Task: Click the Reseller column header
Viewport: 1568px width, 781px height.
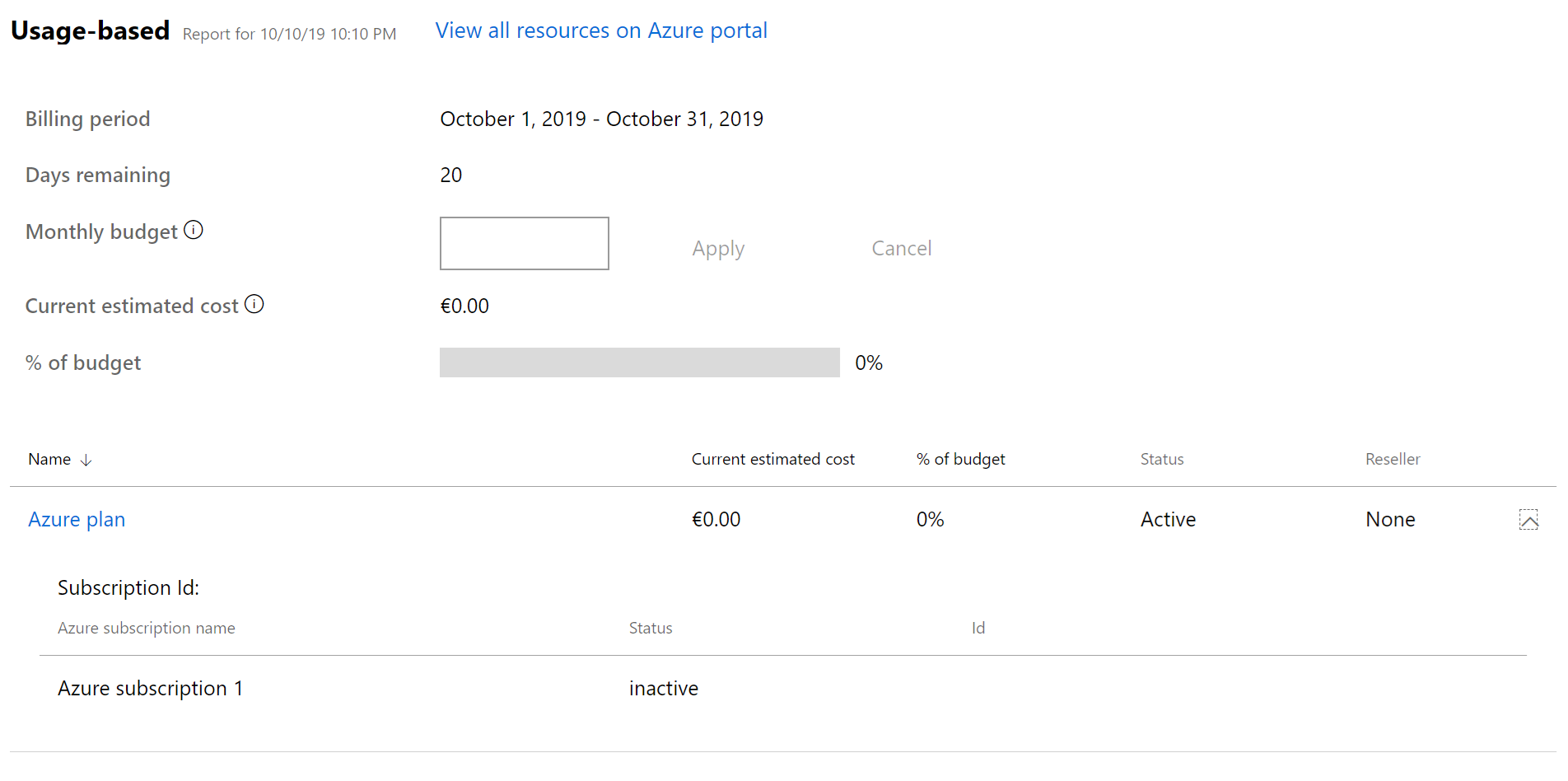Action: [x=1392, y=460]
